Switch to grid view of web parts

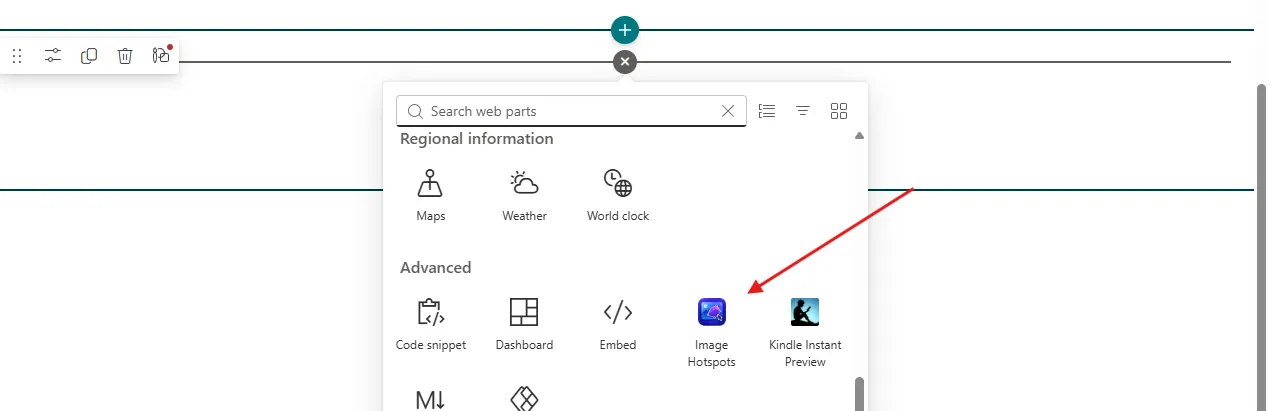839,111
